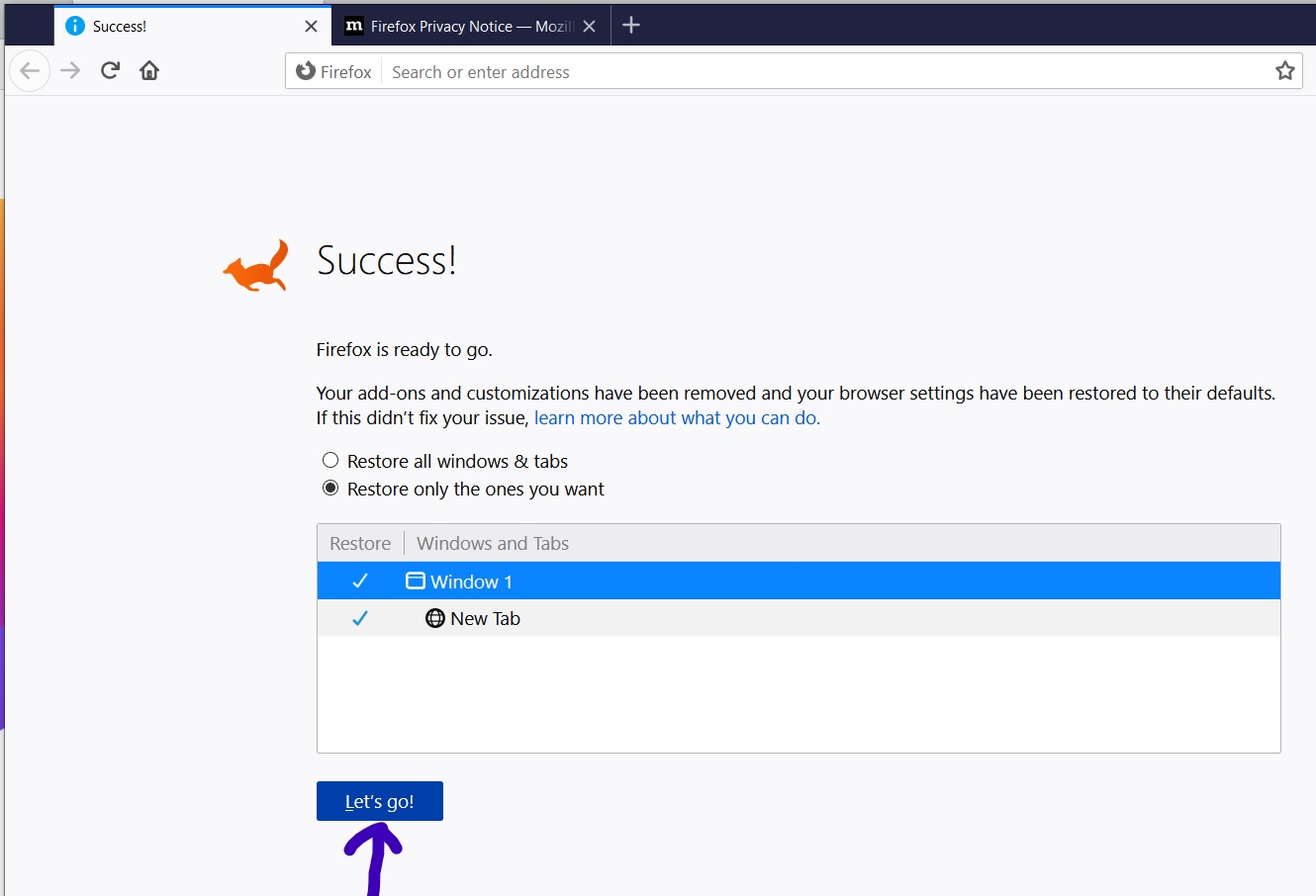Open the Home page icon

click(x=149, y=71)
